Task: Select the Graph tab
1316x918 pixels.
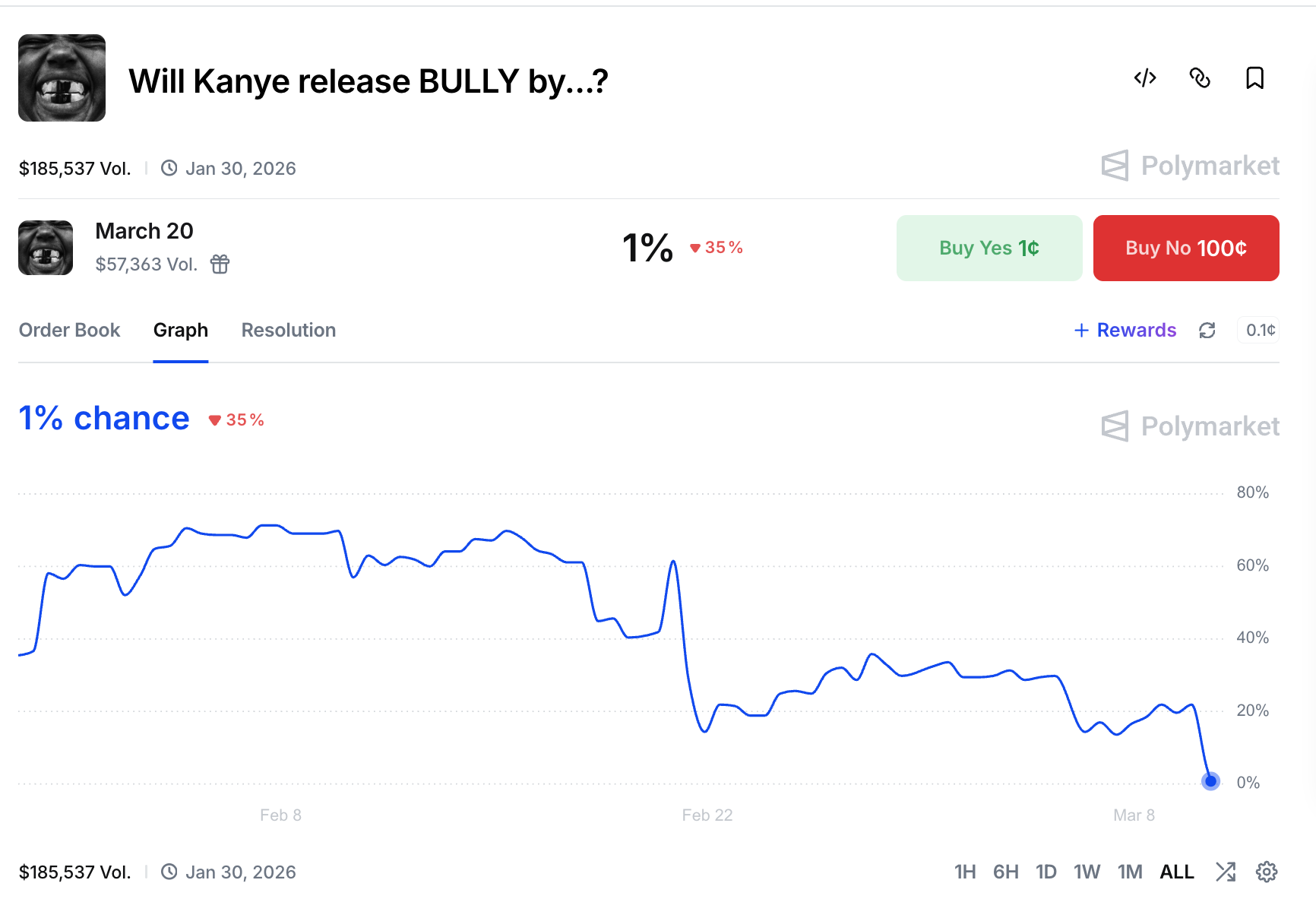Action: (x=181, y=331)
